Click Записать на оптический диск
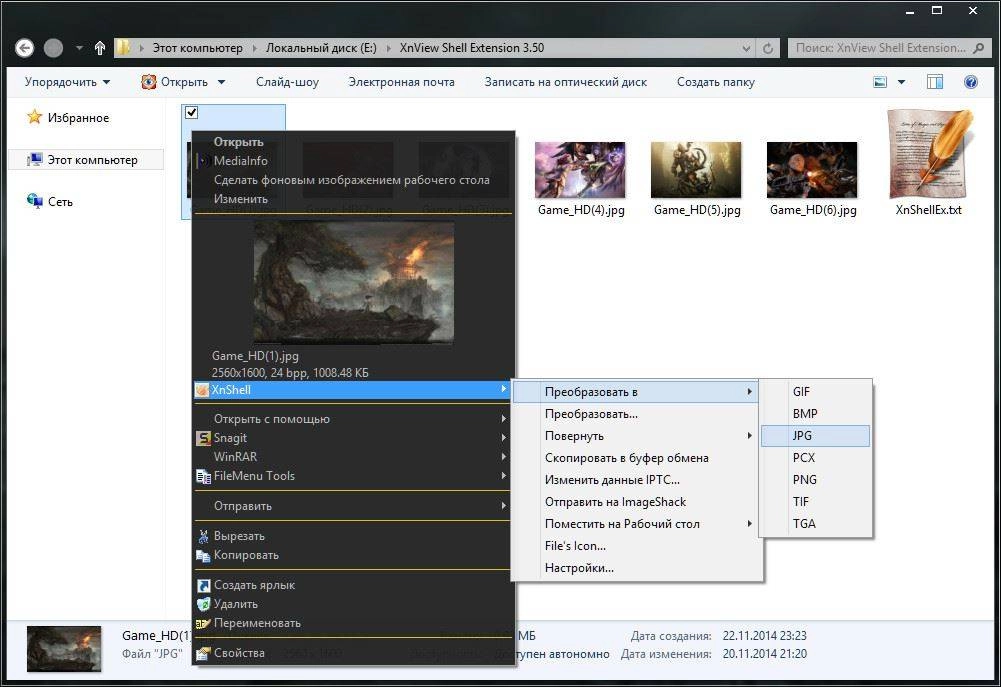 [x=566, y=82]
